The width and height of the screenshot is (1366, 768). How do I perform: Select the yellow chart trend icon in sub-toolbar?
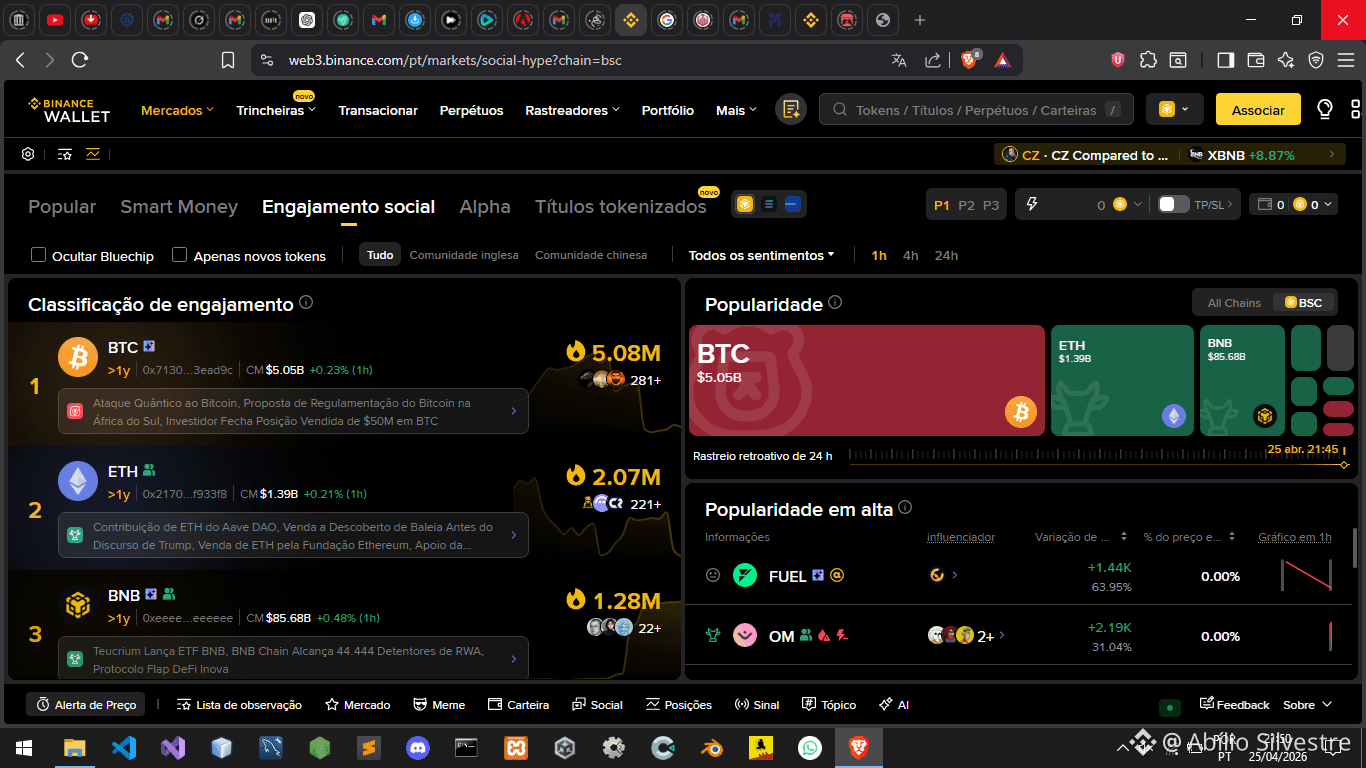pyautogui.click(x=93, y=154)
